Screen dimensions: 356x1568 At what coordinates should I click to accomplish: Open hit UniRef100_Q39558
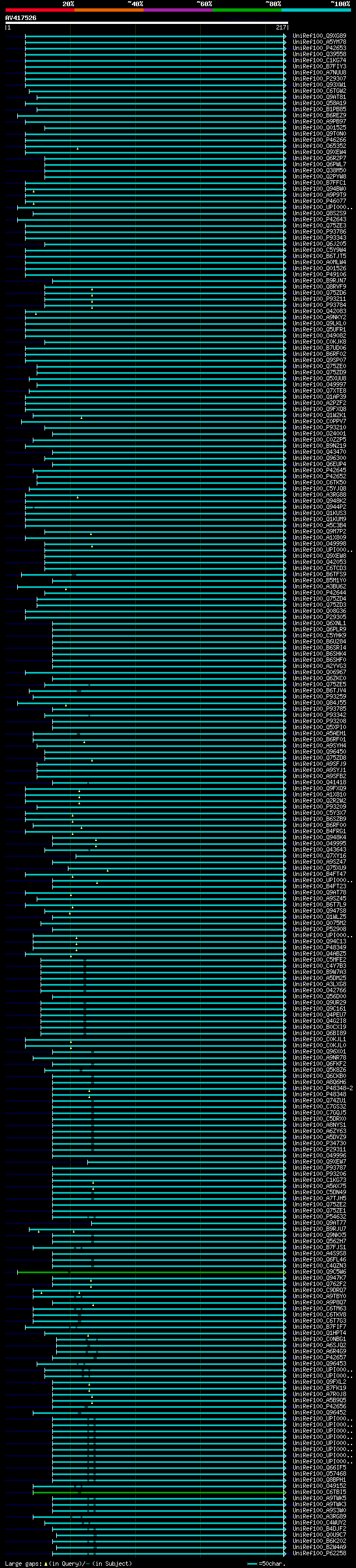(x=319, y=54)
